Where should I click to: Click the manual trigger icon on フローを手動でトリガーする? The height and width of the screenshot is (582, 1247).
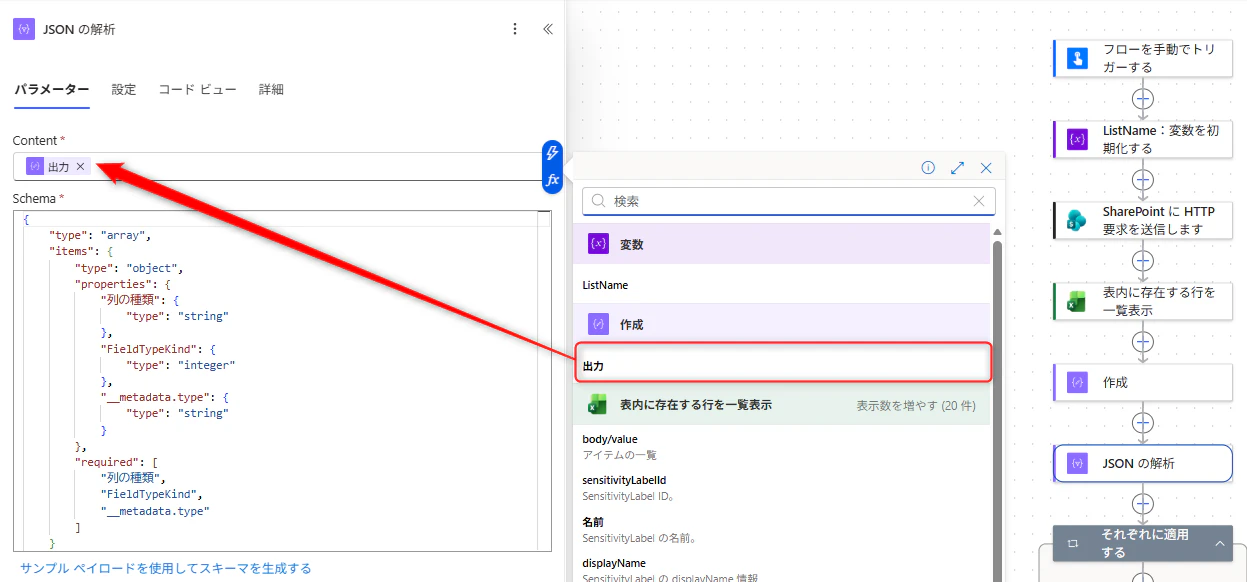click(1077, 58)
